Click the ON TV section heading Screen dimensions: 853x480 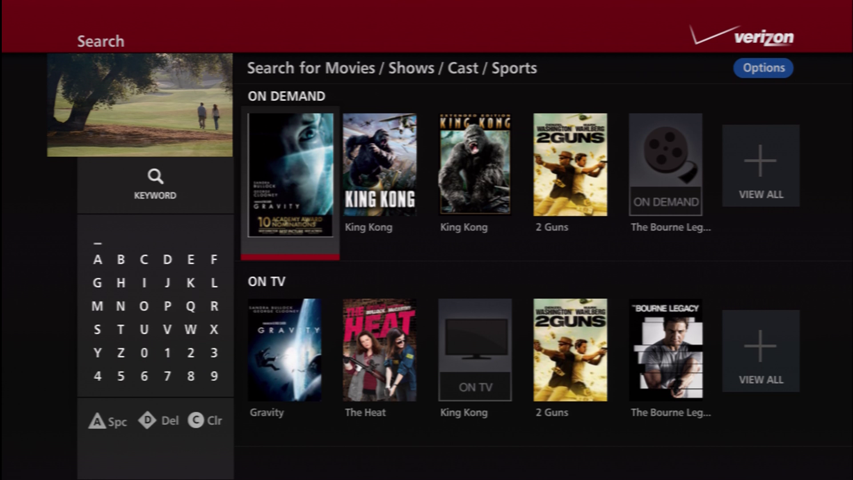(x=267, y=282)
